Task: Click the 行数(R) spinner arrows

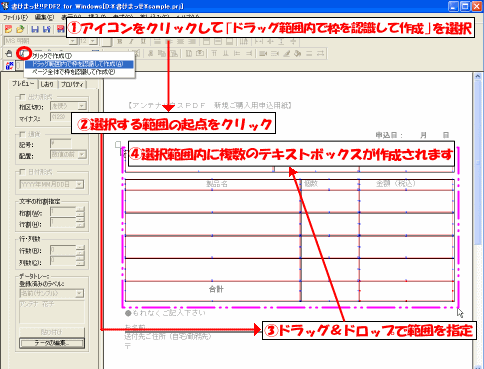Action: tap(80, 250)
